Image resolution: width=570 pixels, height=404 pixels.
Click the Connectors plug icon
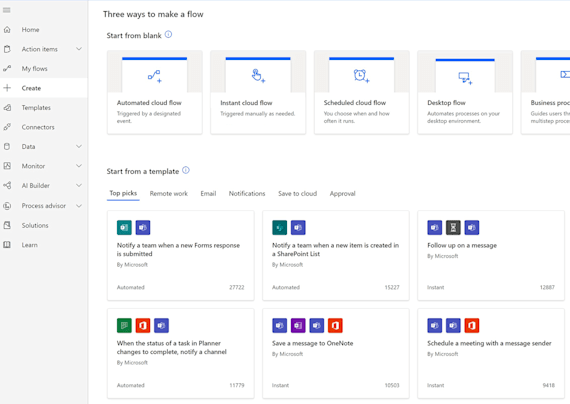click(7, 127)
